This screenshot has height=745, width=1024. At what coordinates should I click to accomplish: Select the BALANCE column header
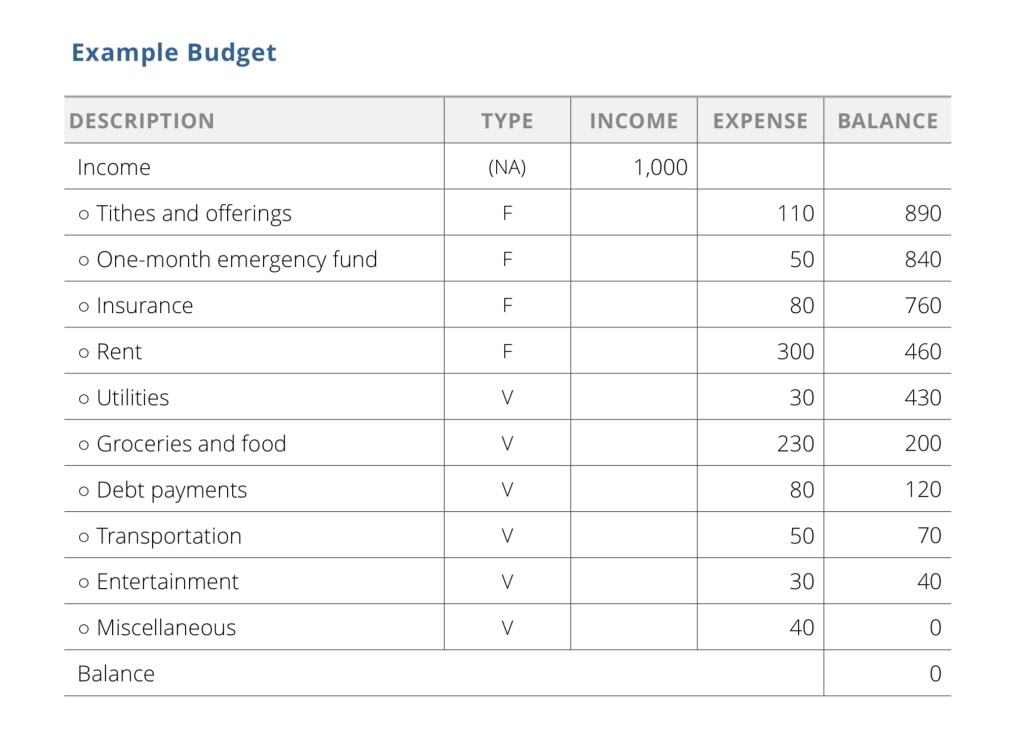[887, 121]
